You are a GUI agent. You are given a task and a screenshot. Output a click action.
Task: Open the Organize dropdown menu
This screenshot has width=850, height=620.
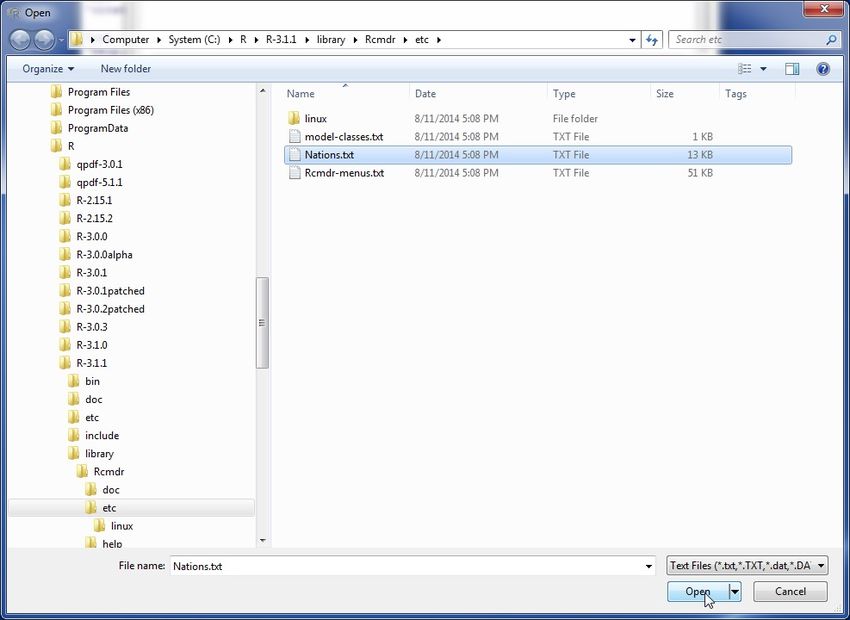coord(48,69)
